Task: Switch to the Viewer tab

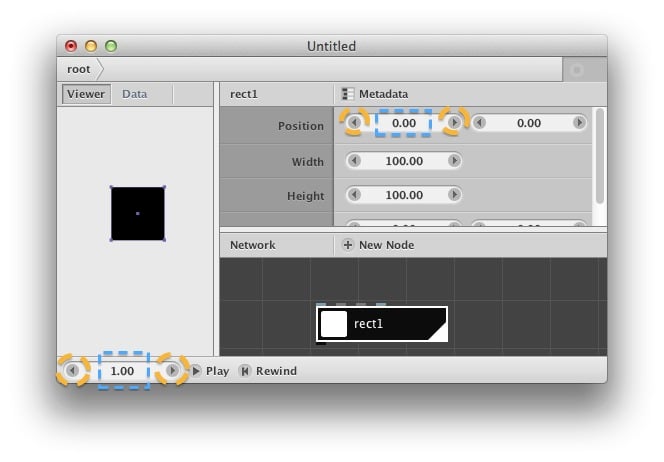Action: click(86, 94)
